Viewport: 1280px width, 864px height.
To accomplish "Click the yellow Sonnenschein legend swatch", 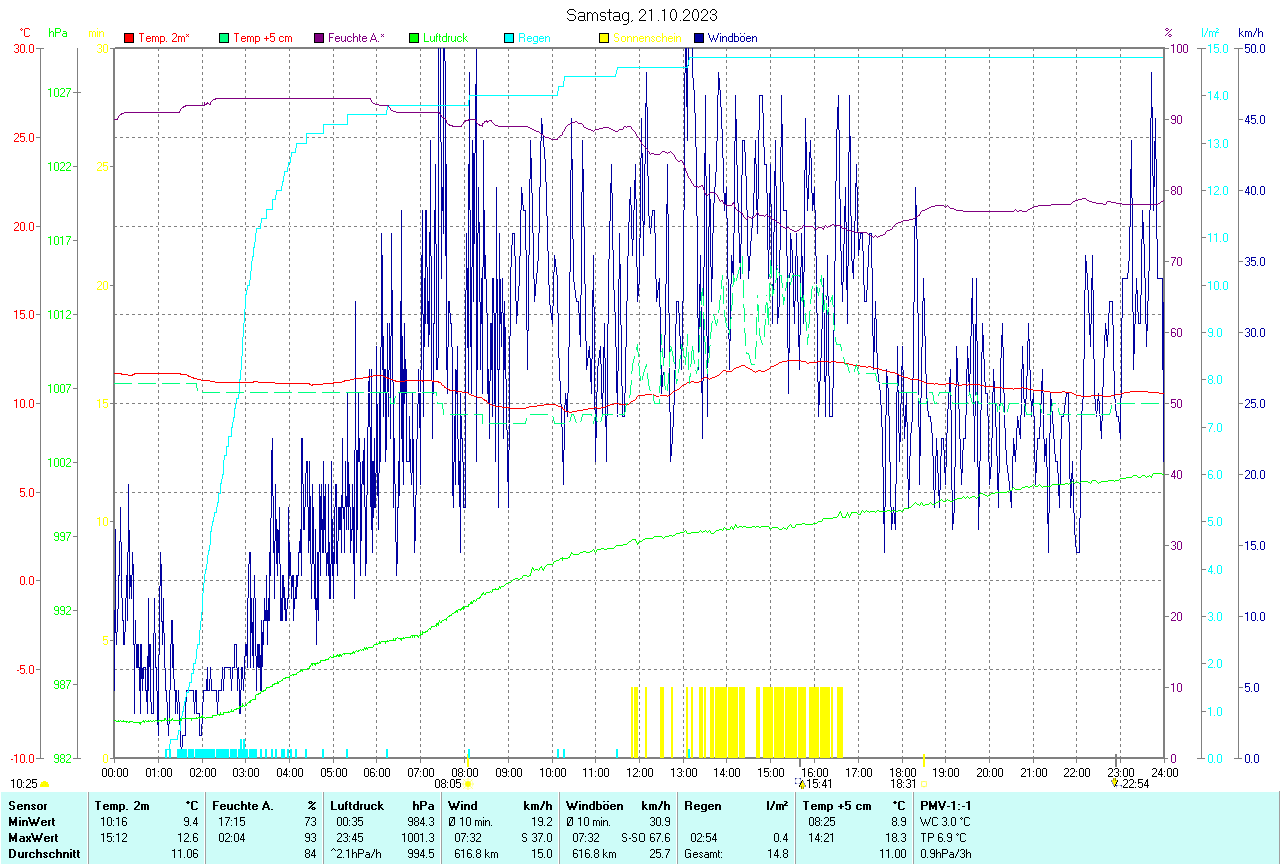I will (x=604, y=38).
